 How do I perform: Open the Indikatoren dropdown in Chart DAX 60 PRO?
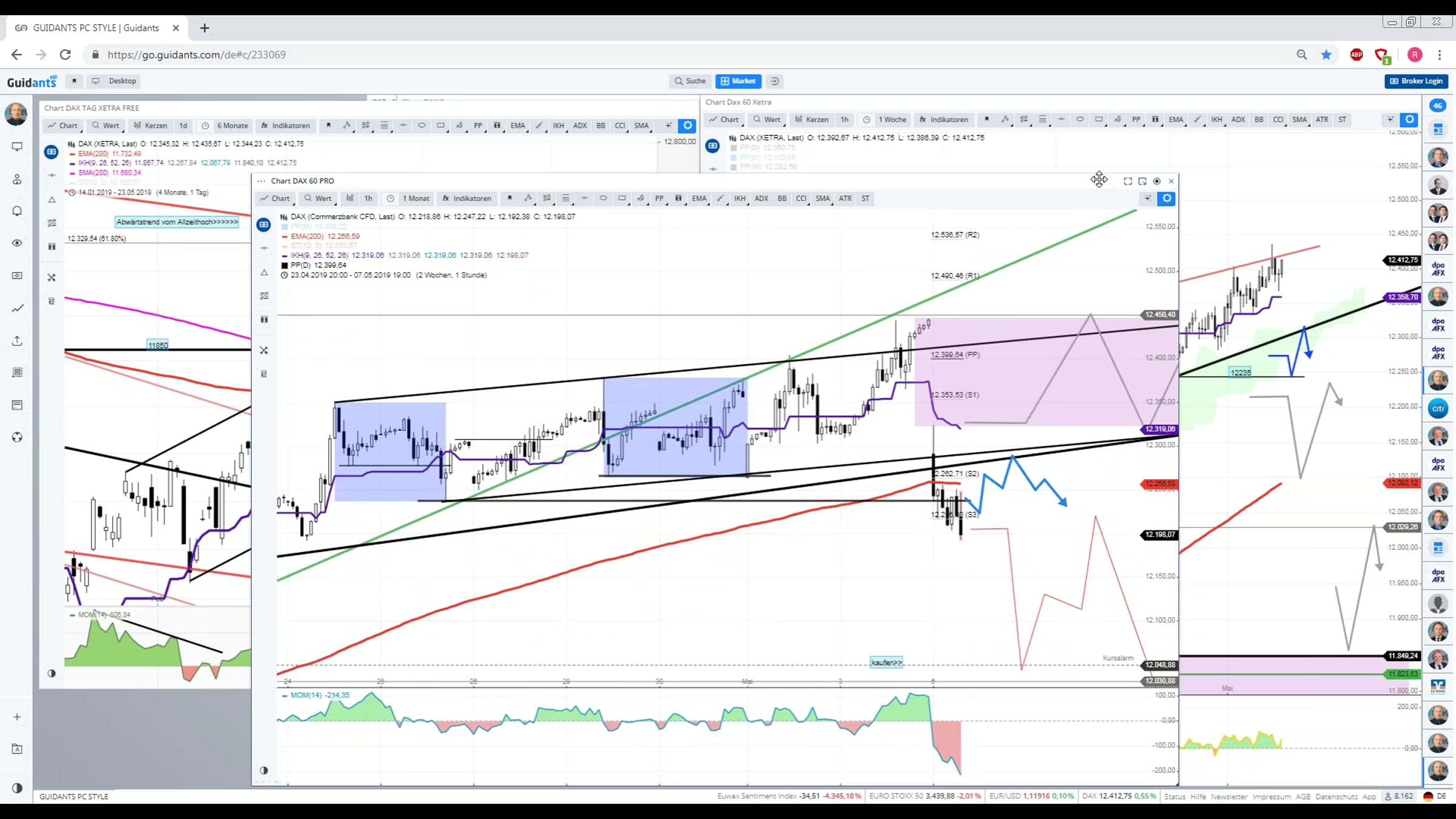pos(467,198)
